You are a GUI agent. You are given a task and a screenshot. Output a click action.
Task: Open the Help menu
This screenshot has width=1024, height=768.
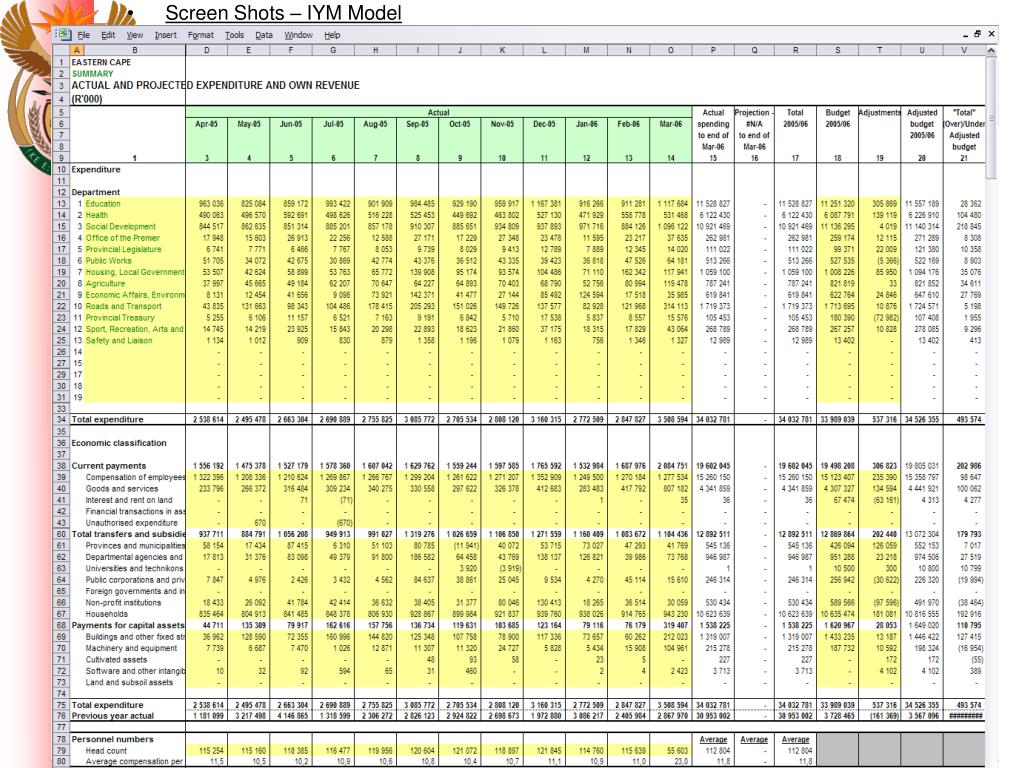pyautogui.click(x=332, y=35)
